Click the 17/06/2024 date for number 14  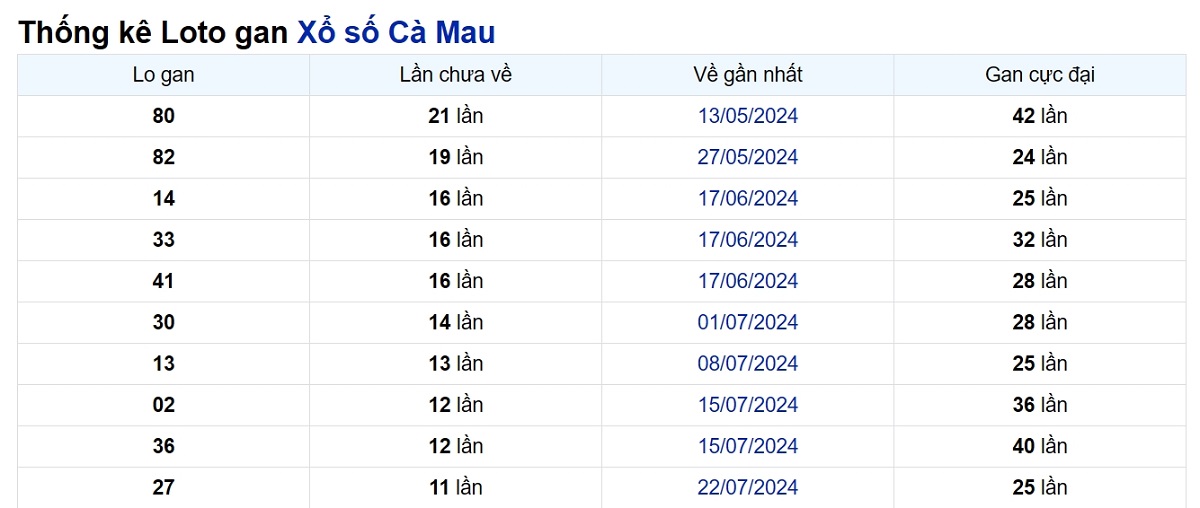pos(748,198)
